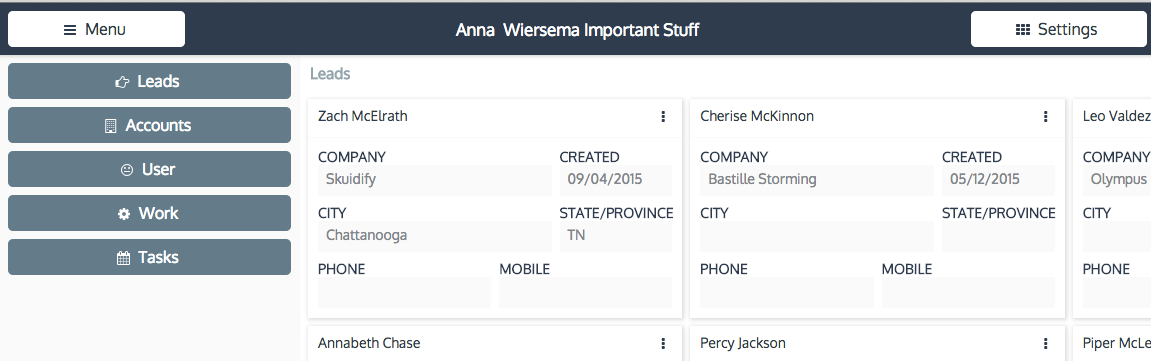Open the hamburger Menu button
Screen dimensions: 1151x361
(96, 29)
